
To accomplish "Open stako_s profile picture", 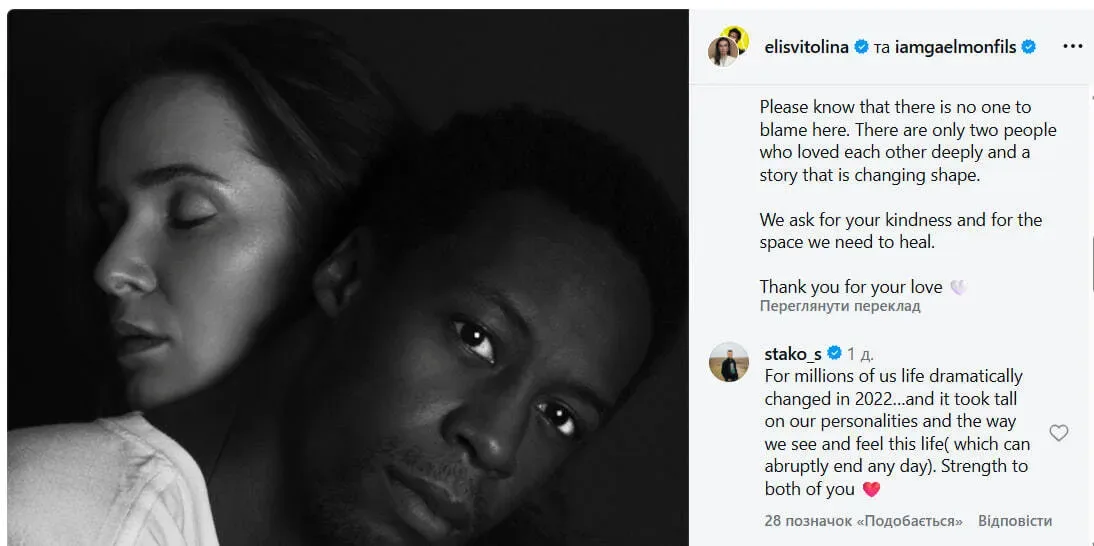I will click(728, 362).
